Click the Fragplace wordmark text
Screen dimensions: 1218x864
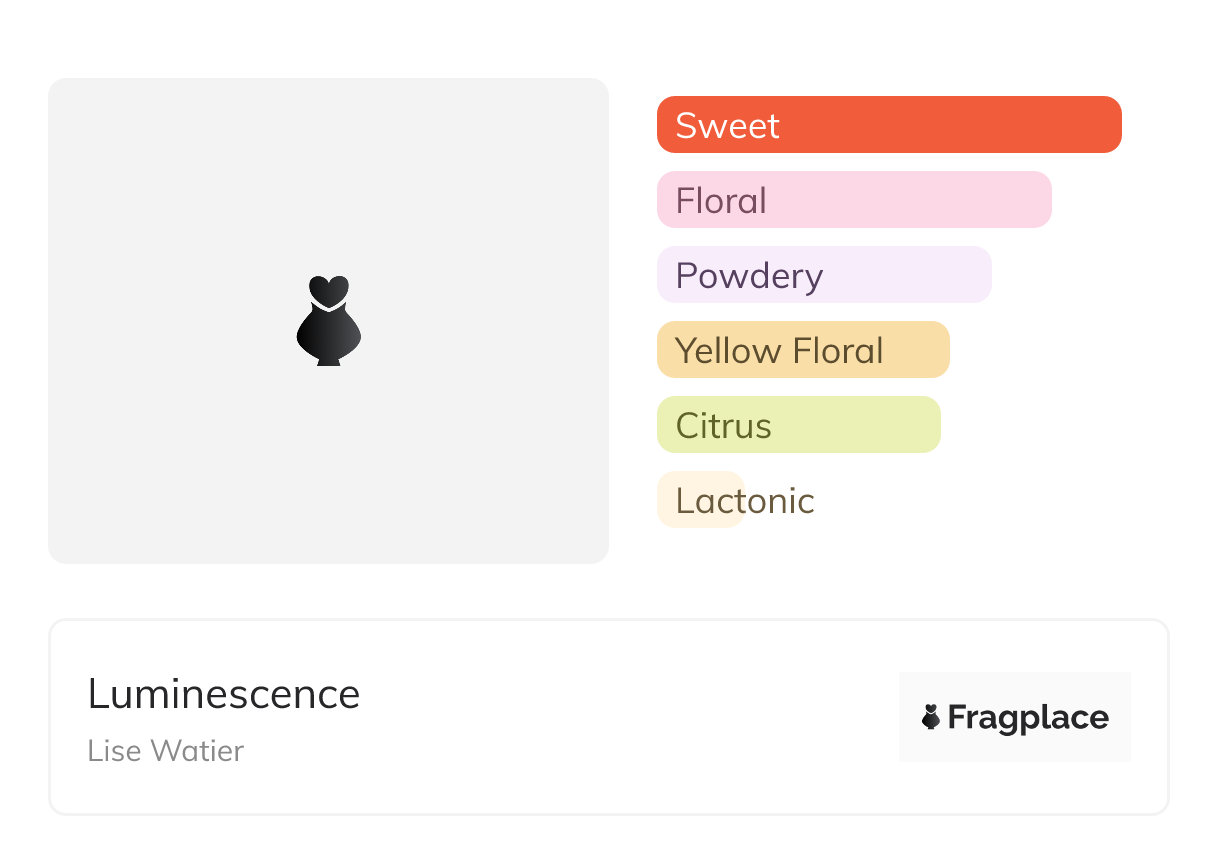(1028, 717)
